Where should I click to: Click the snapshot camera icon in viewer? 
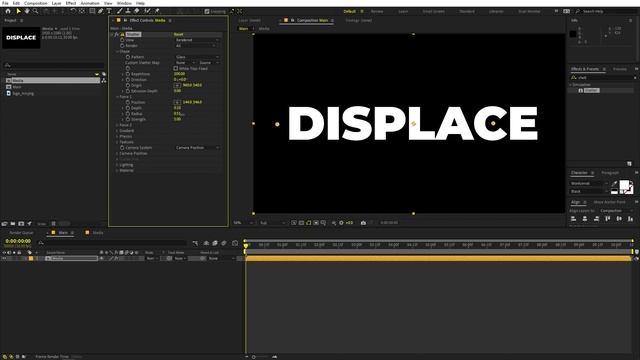[363, 223]
